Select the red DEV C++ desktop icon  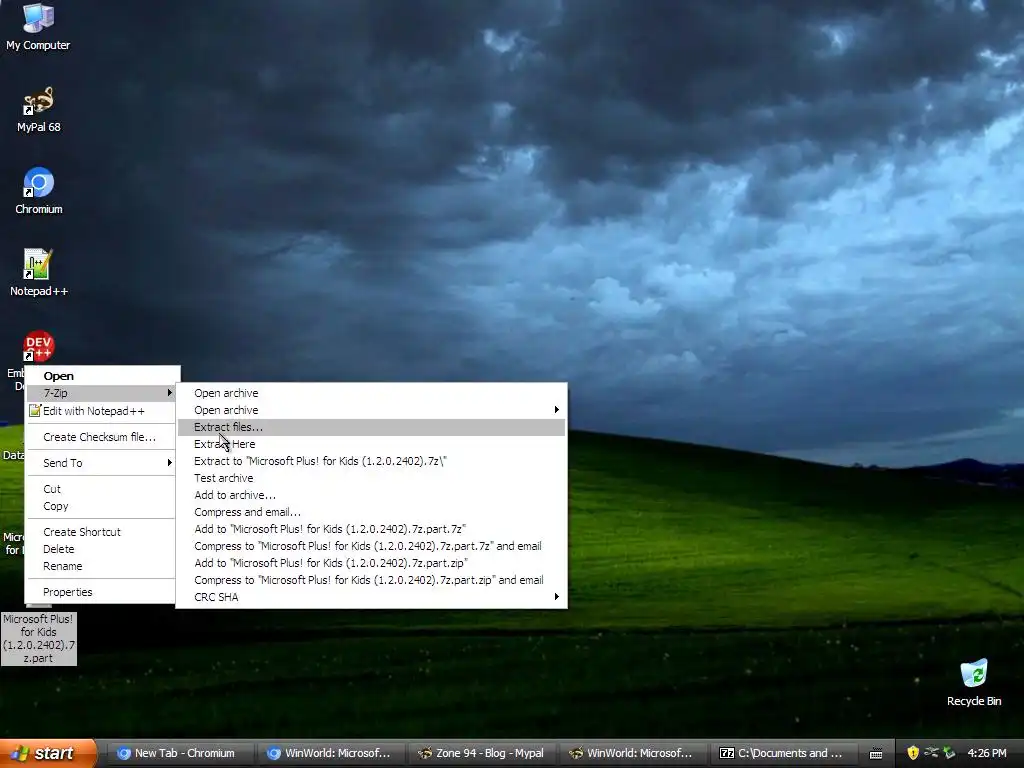[38, 346]
